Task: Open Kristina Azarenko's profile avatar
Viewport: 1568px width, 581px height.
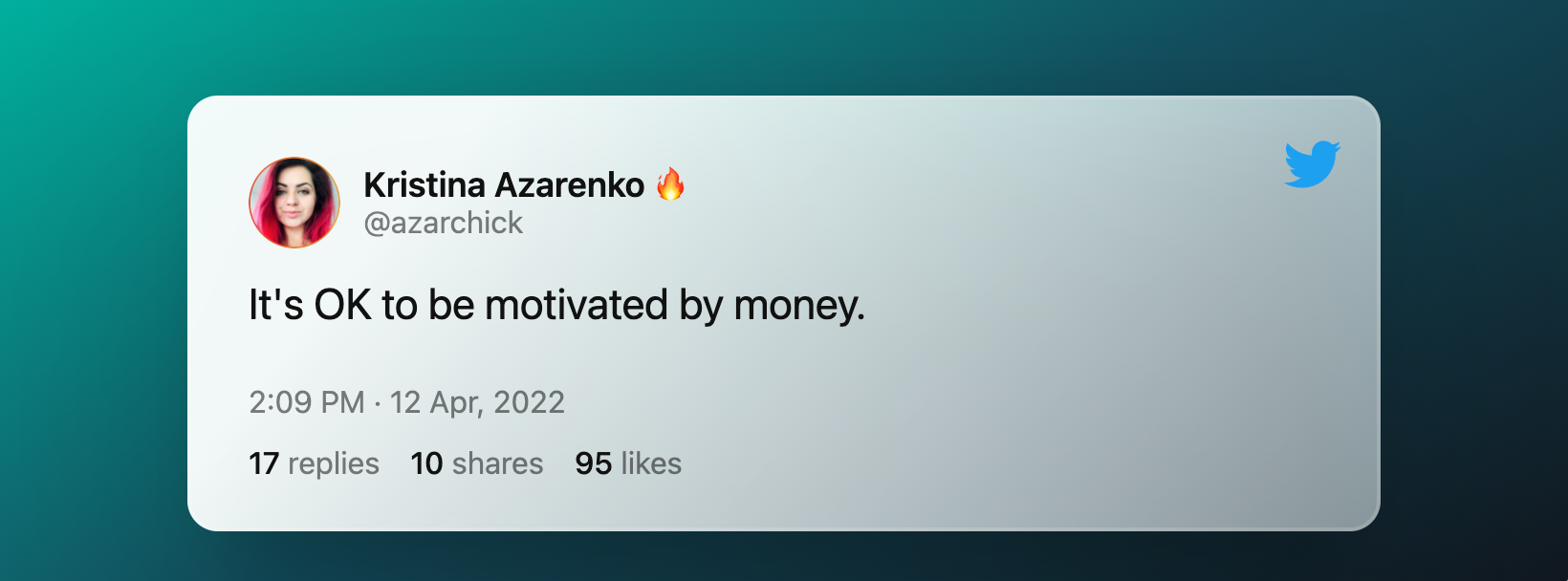Action: pos(294,203)
